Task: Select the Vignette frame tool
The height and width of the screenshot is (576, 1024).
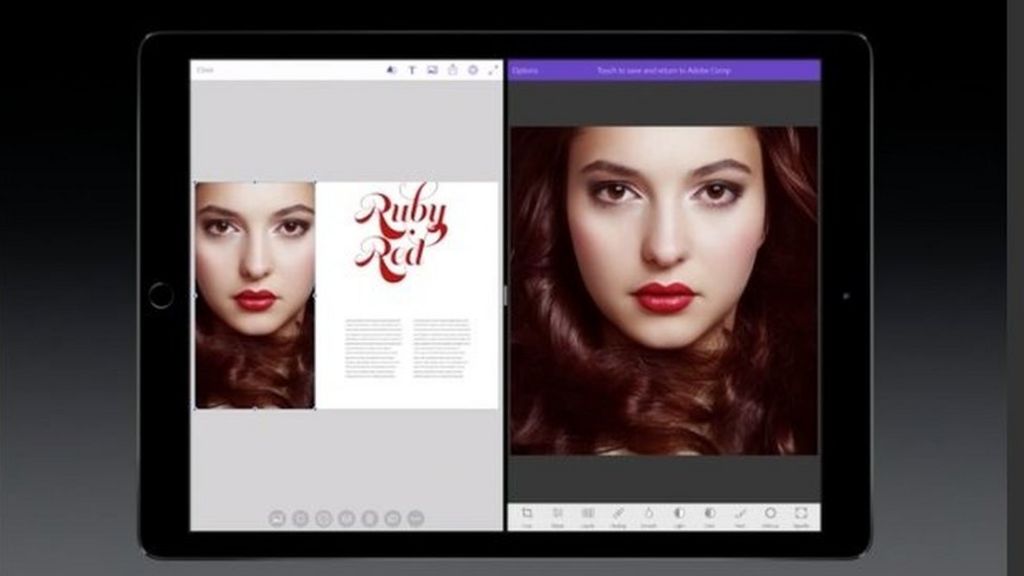Action: [801, 517]
